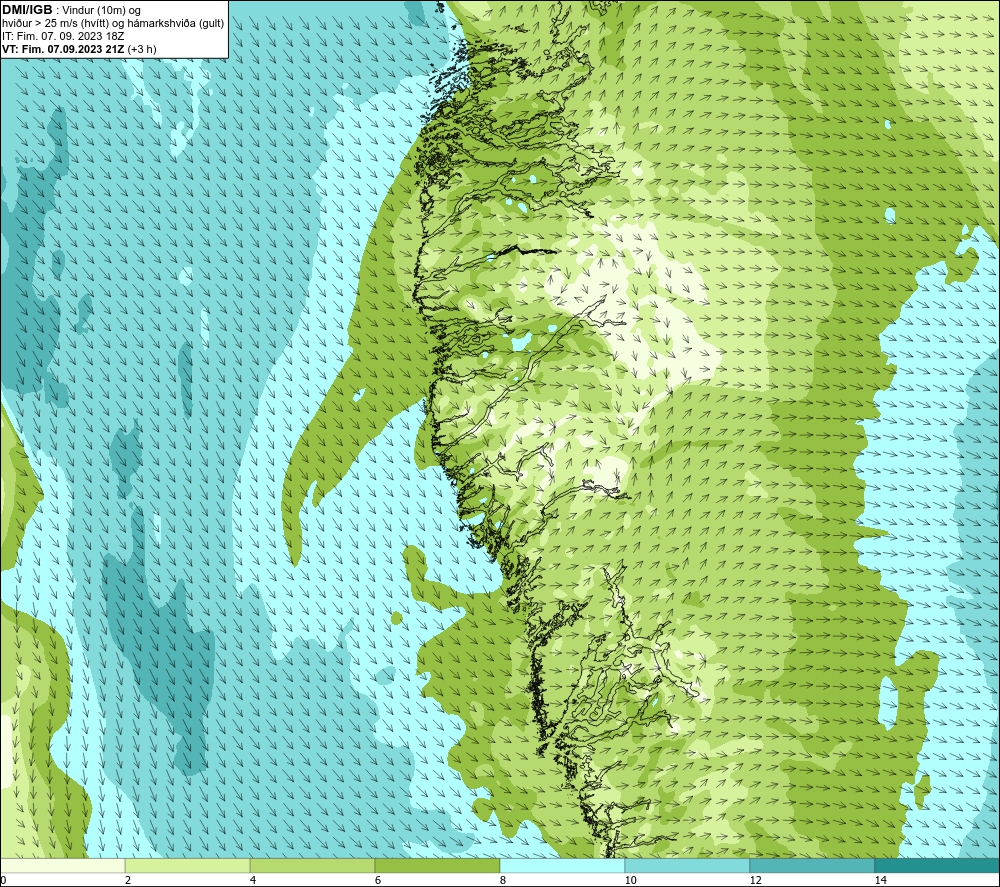
Task: Click the 4-6 m/s green legend swatch
Action: (x=312, y=865)
